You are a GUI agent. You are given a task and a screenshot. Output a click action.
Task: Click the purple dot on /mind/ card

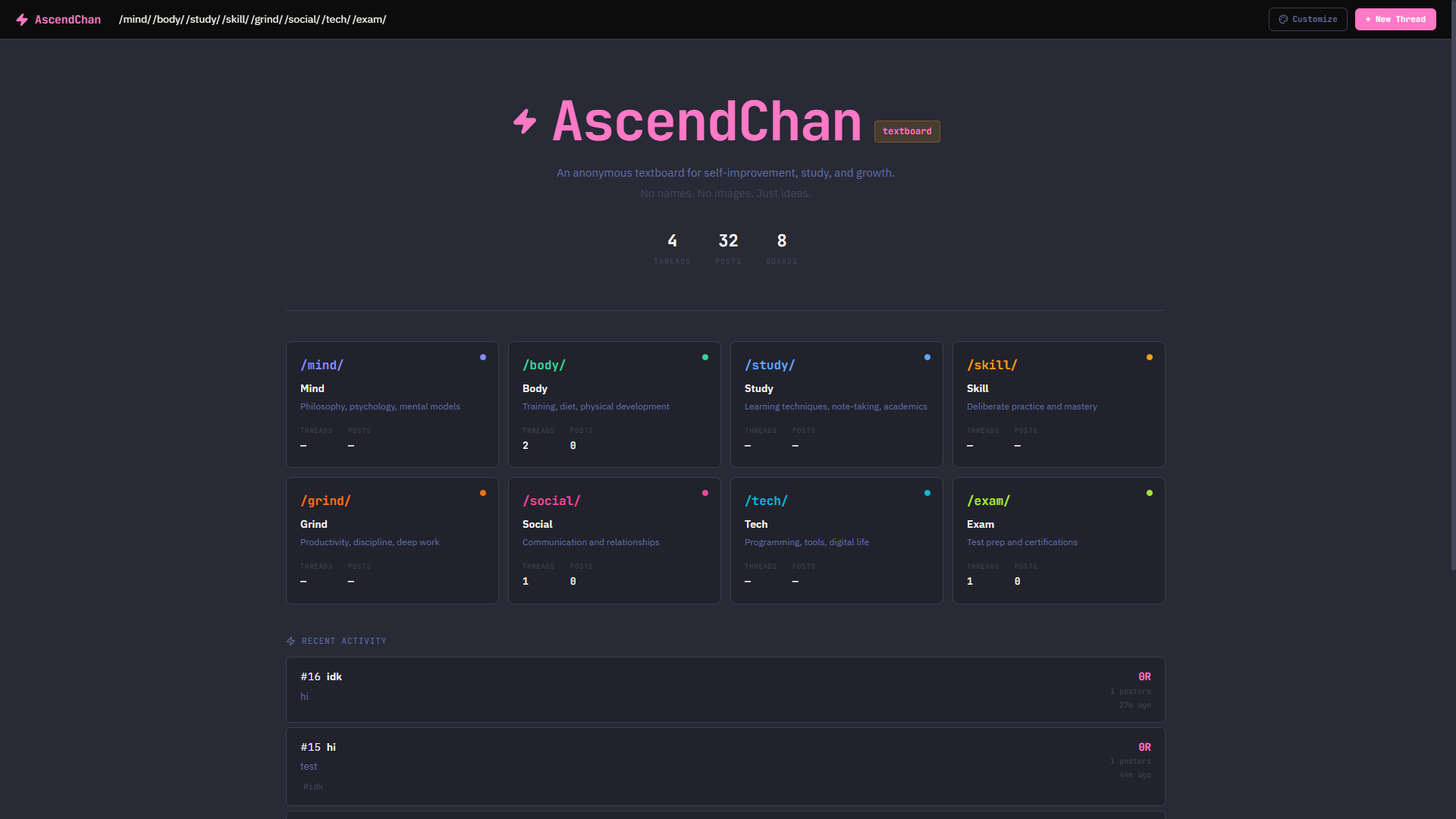point(483,357)
